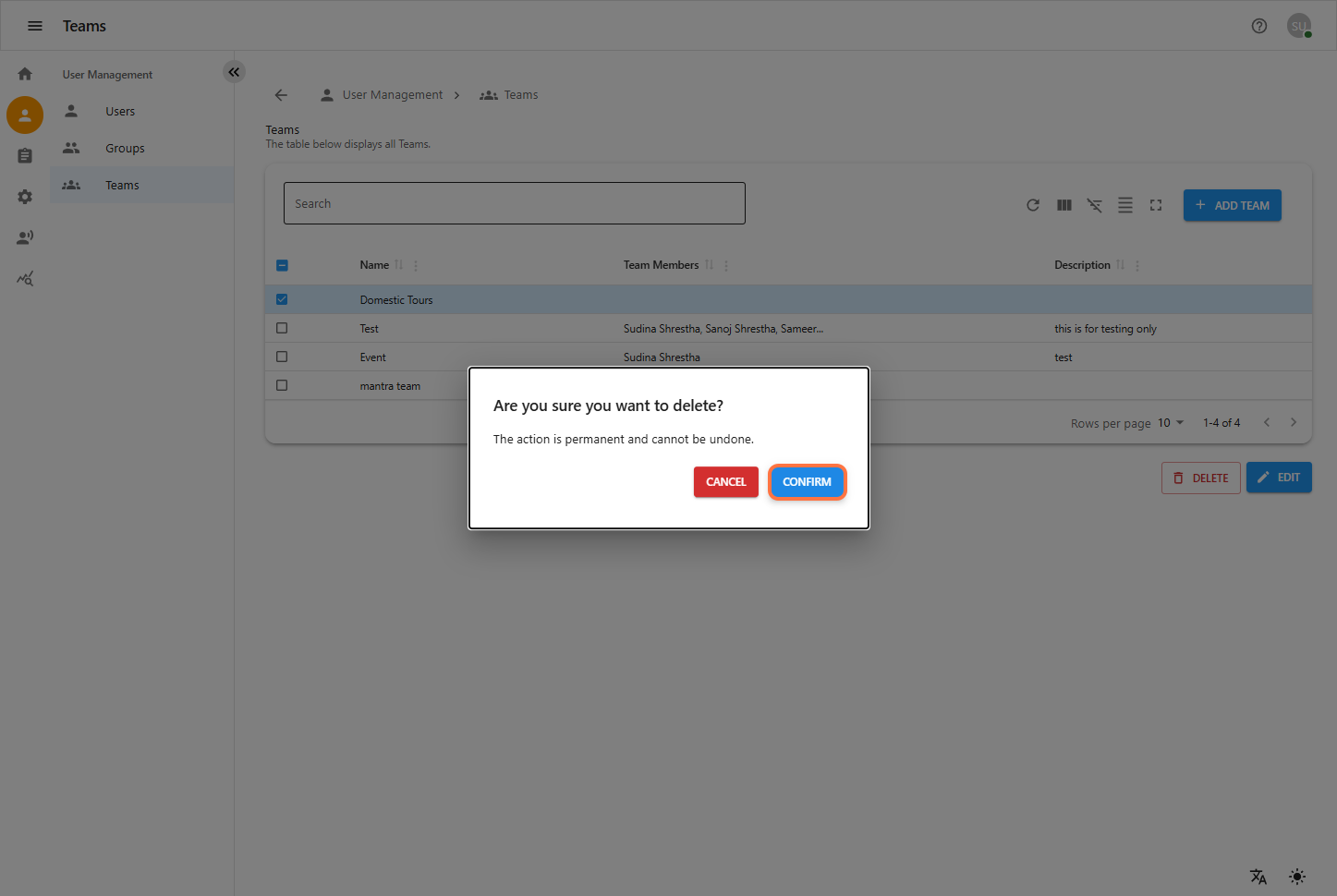This screenshot has height=896, width=1337.
Task: Open the Name column options menu
Action: tap(416, 265)
